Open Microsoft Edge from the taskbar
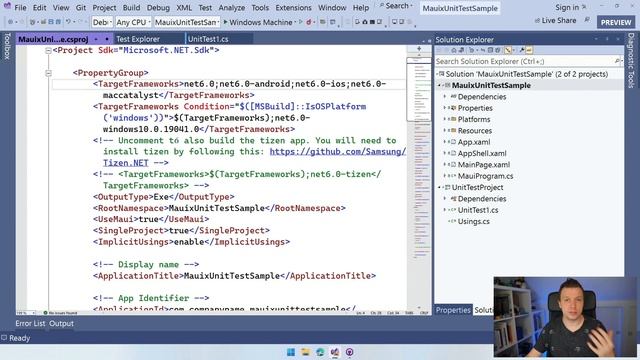Image resolution: width=640 pixels, height=360 pixels. pos(320,352)
